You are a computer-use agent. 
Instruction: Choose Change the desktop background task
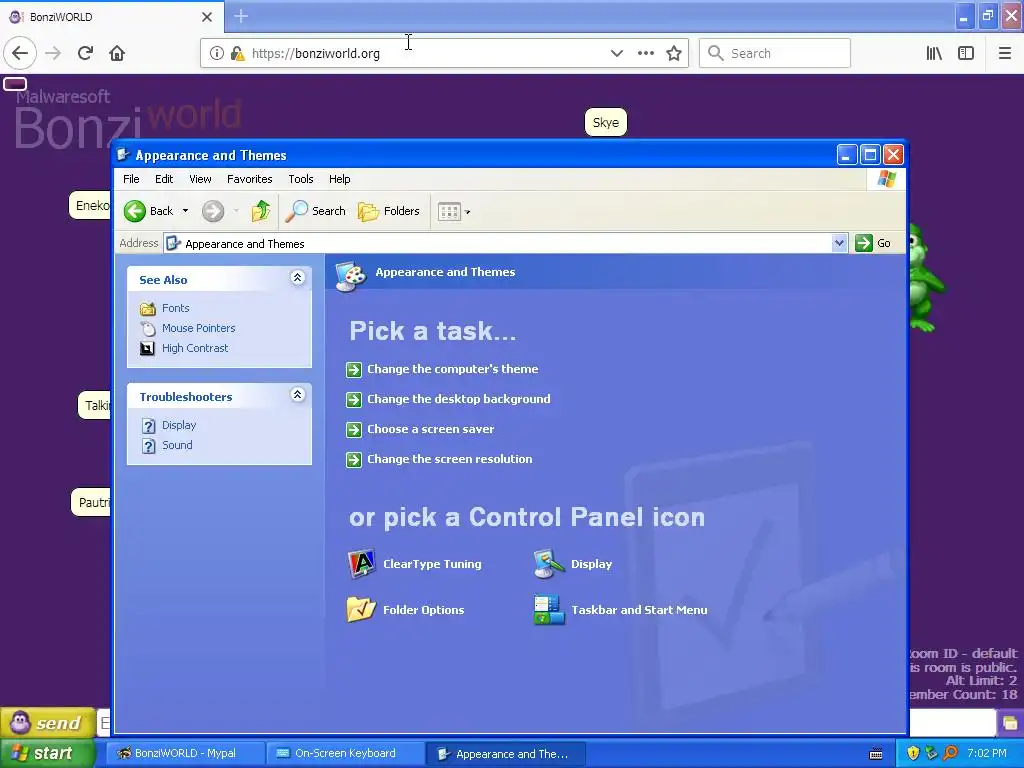point(458,399)
